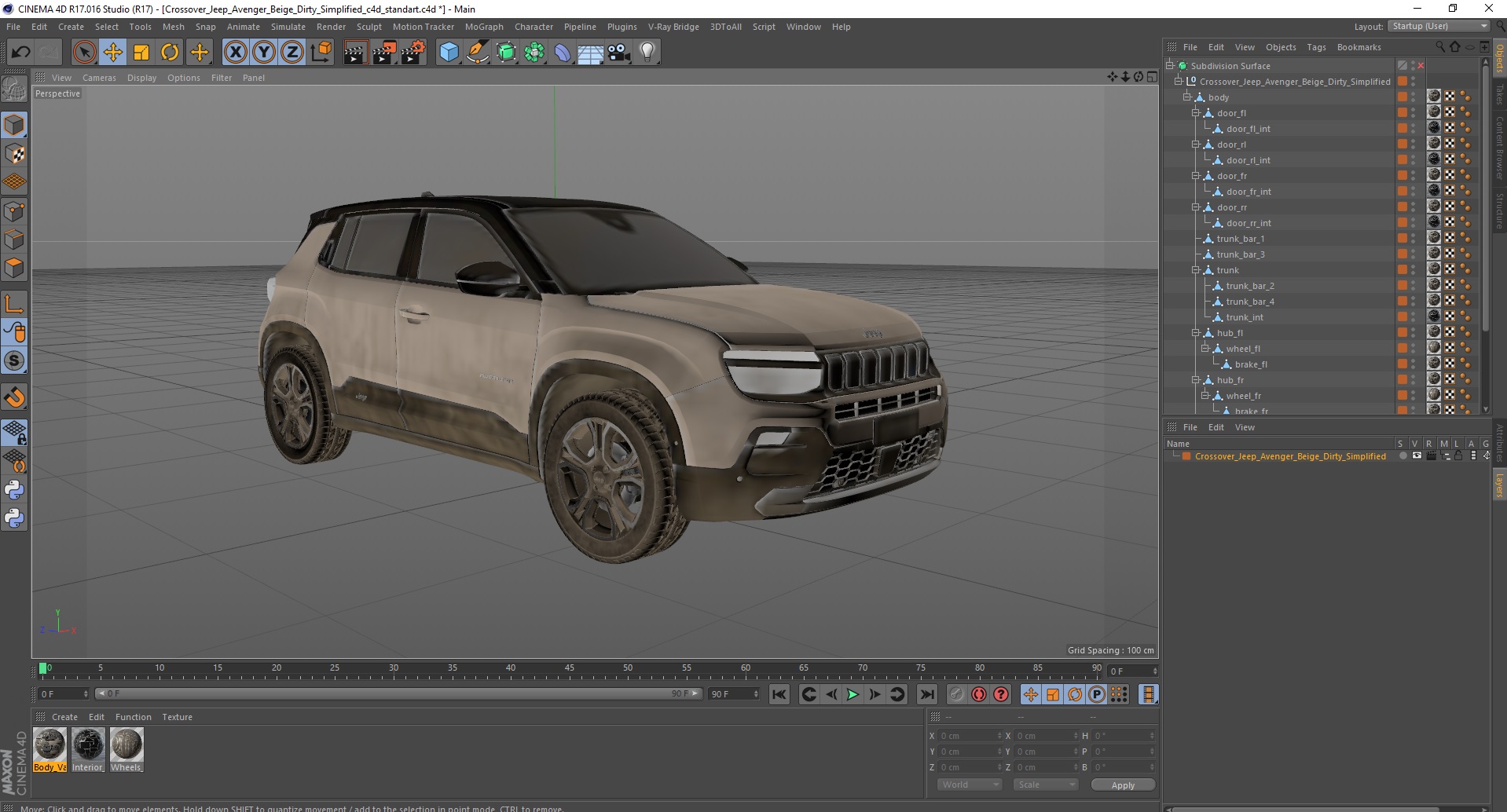
Task: Go to end of animation
Action: click(927, 694)
